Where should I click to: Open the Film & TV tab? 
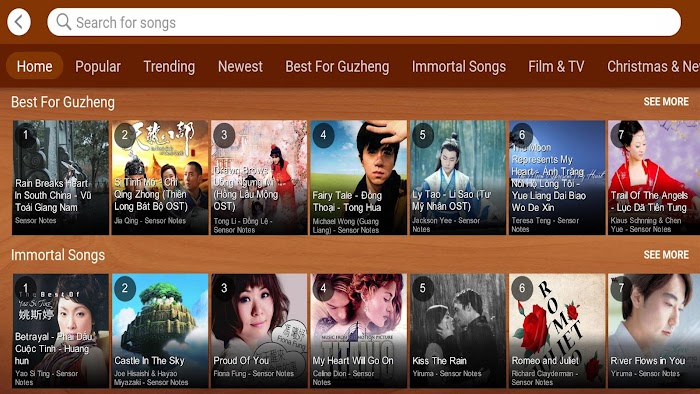556,66
